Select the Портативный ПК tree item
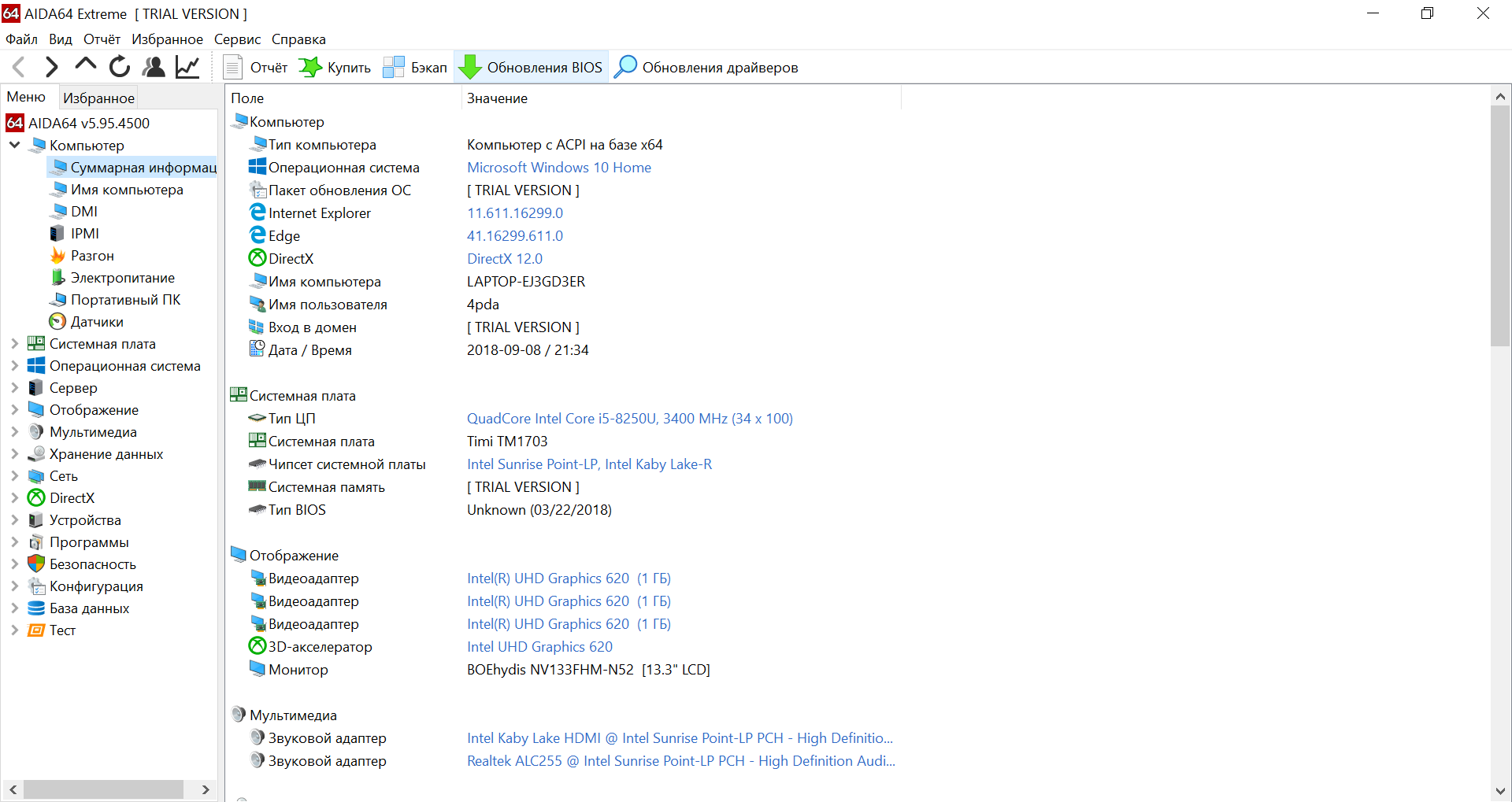The image size is (1512, 802). (x=115, y=300)
